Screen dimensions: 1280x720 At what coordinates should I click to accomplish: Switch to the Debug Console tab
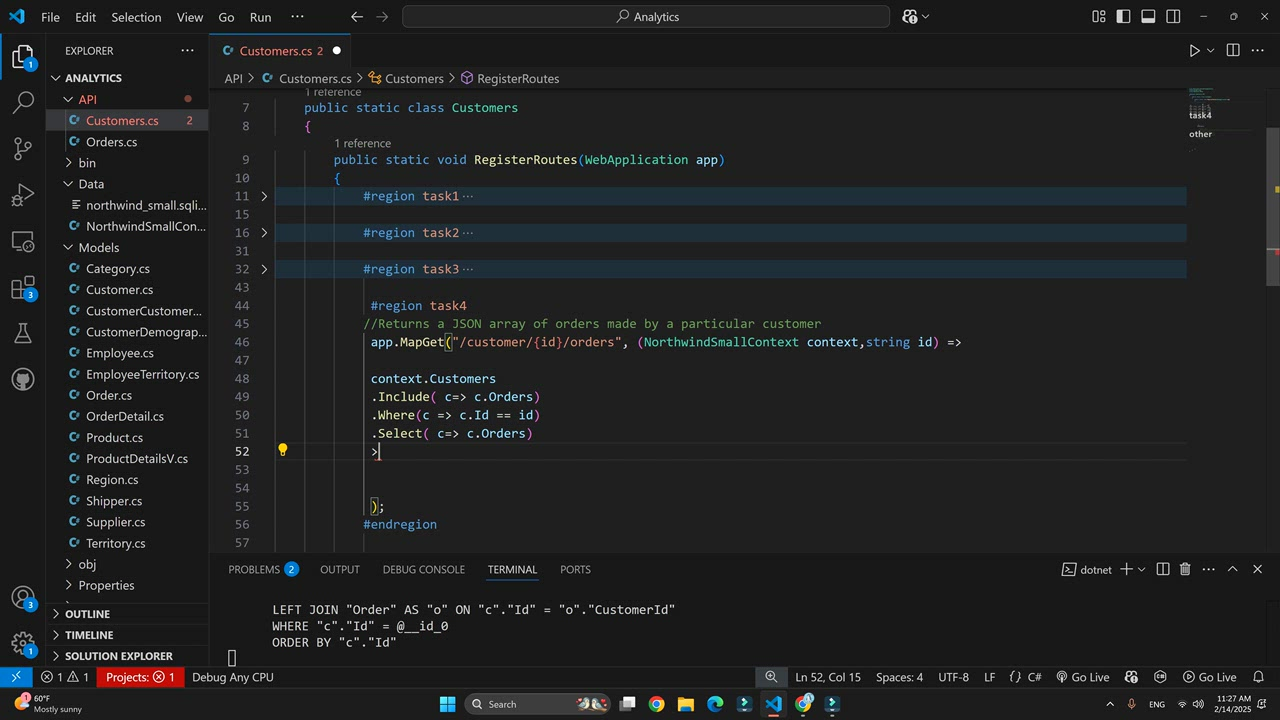coord(423,569)
